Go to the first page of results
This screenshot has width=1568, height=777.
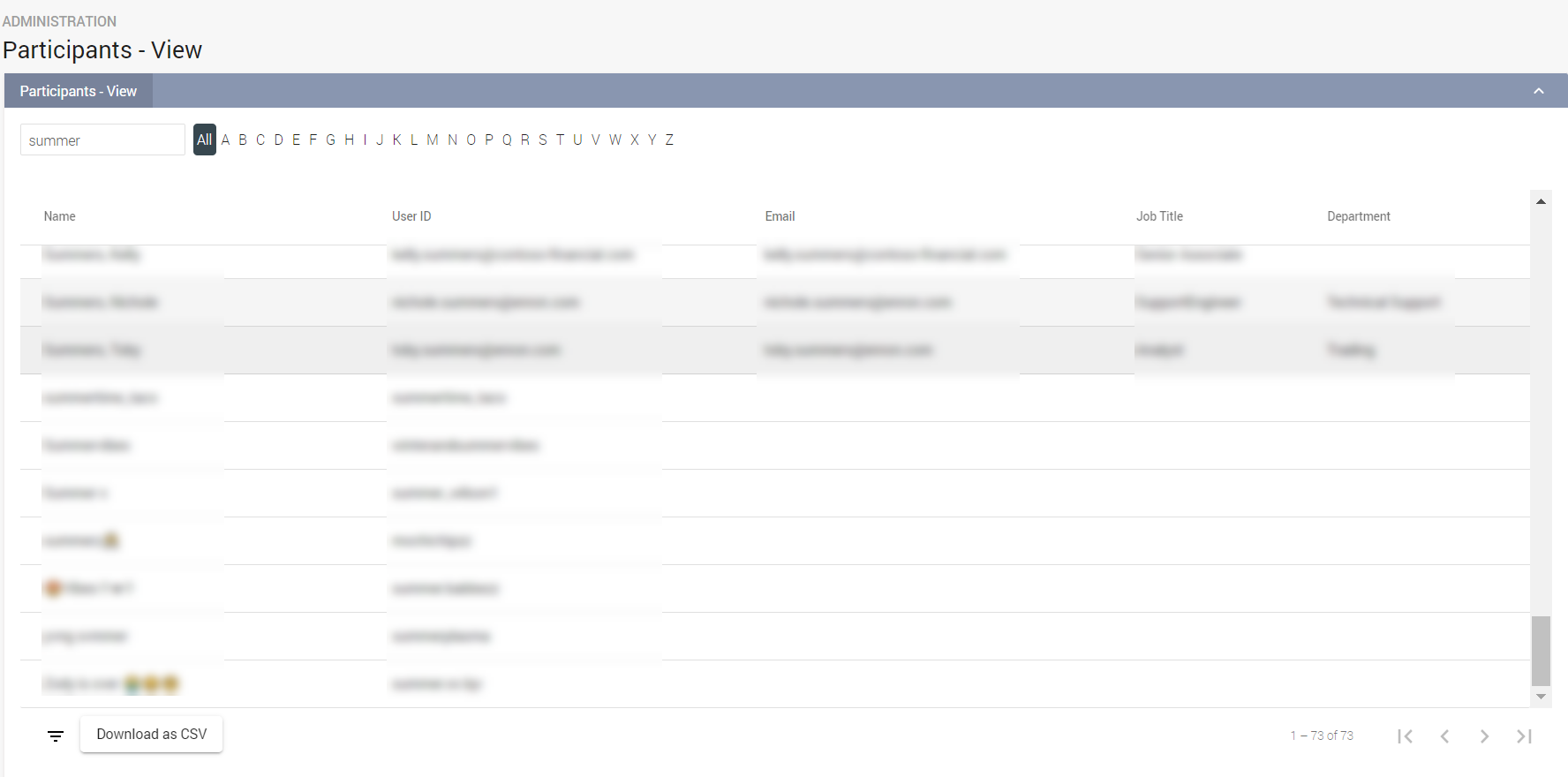coord(1405,736)
